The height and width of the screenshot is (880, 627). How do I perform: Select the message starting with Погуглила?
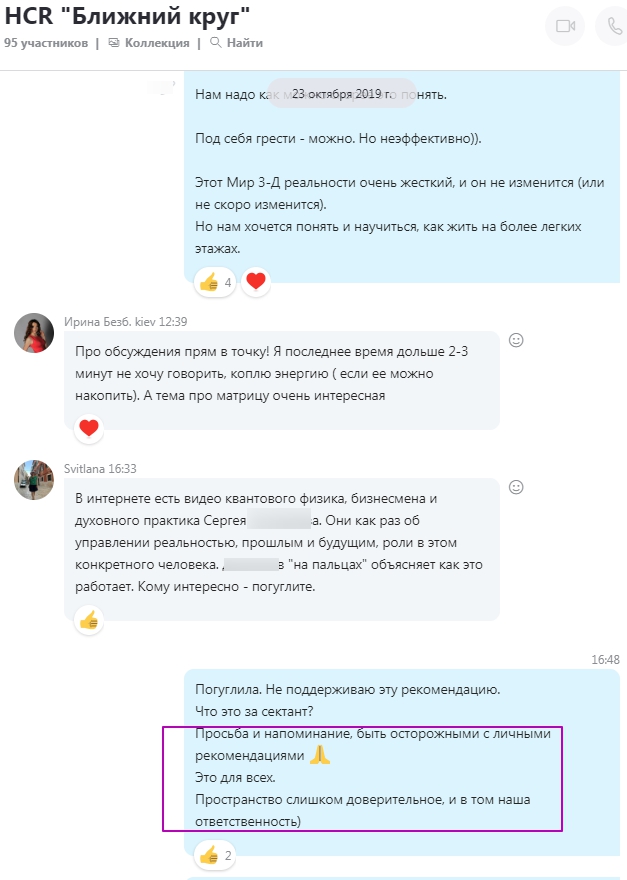click(x=402, y=756)
